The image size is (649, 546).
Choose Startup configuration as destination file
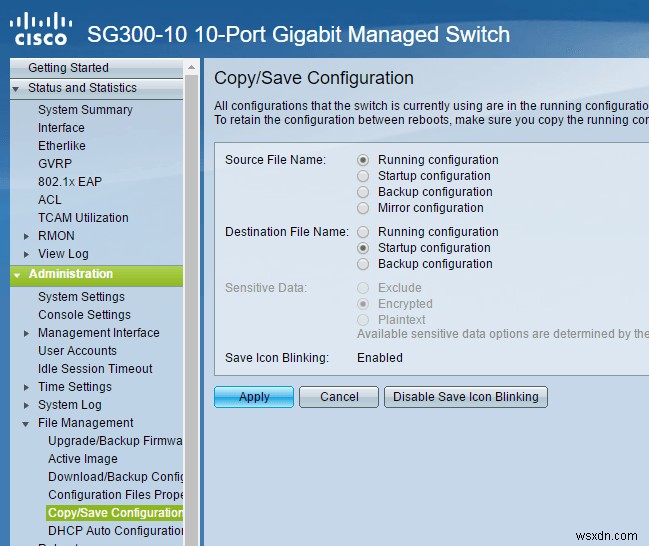coord(363,248)
